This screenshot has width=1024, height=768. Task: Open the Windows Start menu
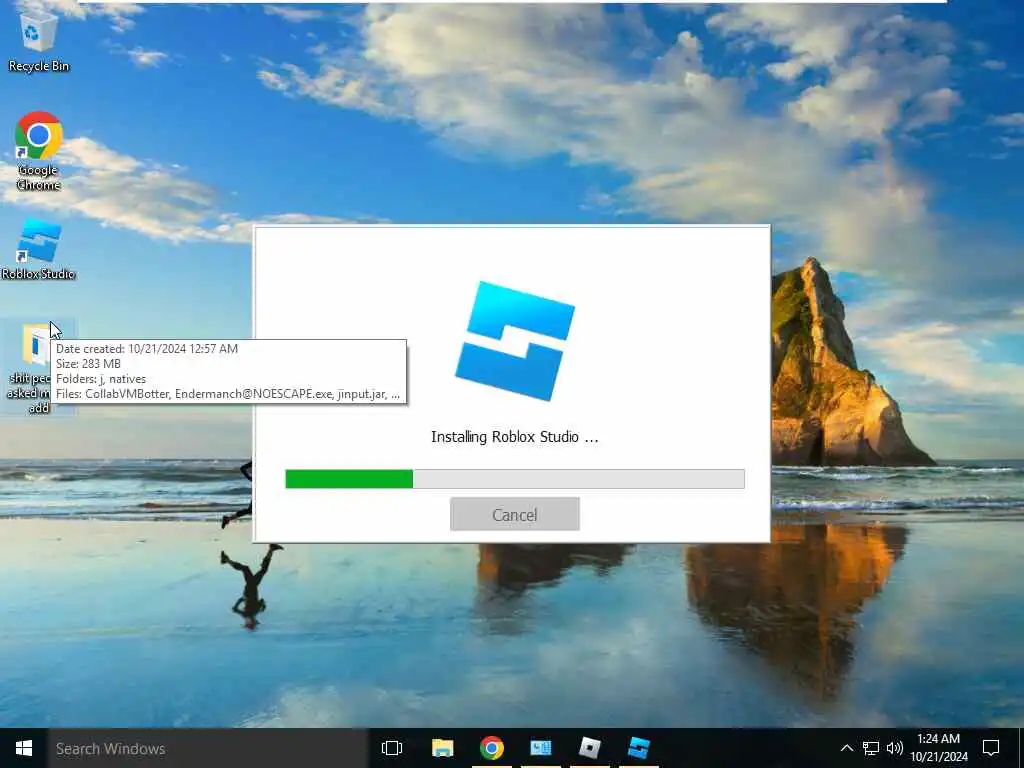click(x=24, y=748)
